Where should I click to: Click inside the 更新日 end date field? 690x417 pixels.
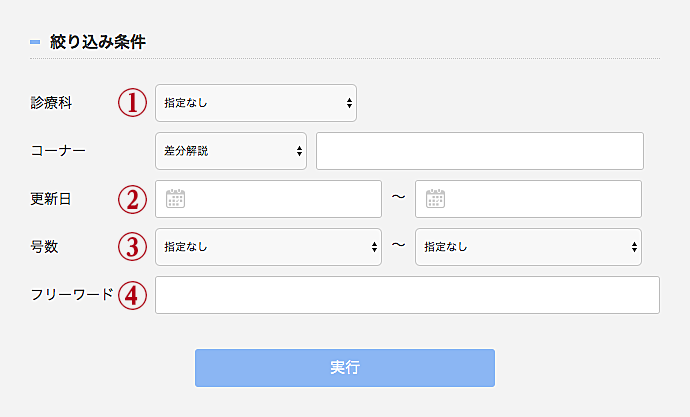528,199
